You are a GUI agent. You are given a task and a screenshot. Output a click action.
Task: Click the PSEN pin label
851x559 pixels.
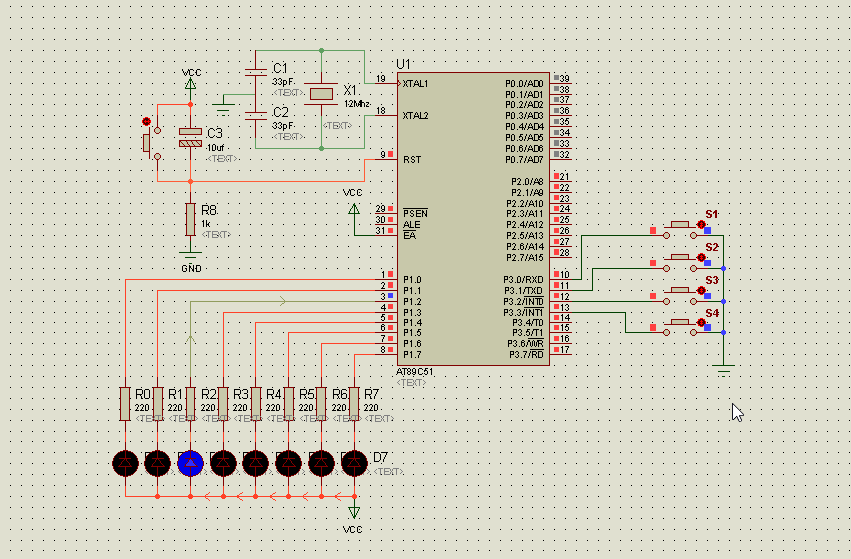click(x=415, y=213)
